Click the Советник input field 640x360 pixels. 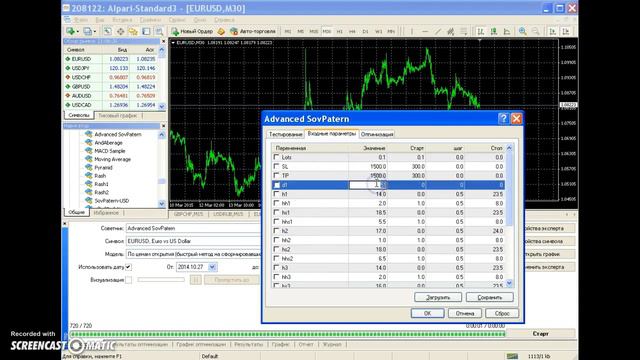[193, 228]
